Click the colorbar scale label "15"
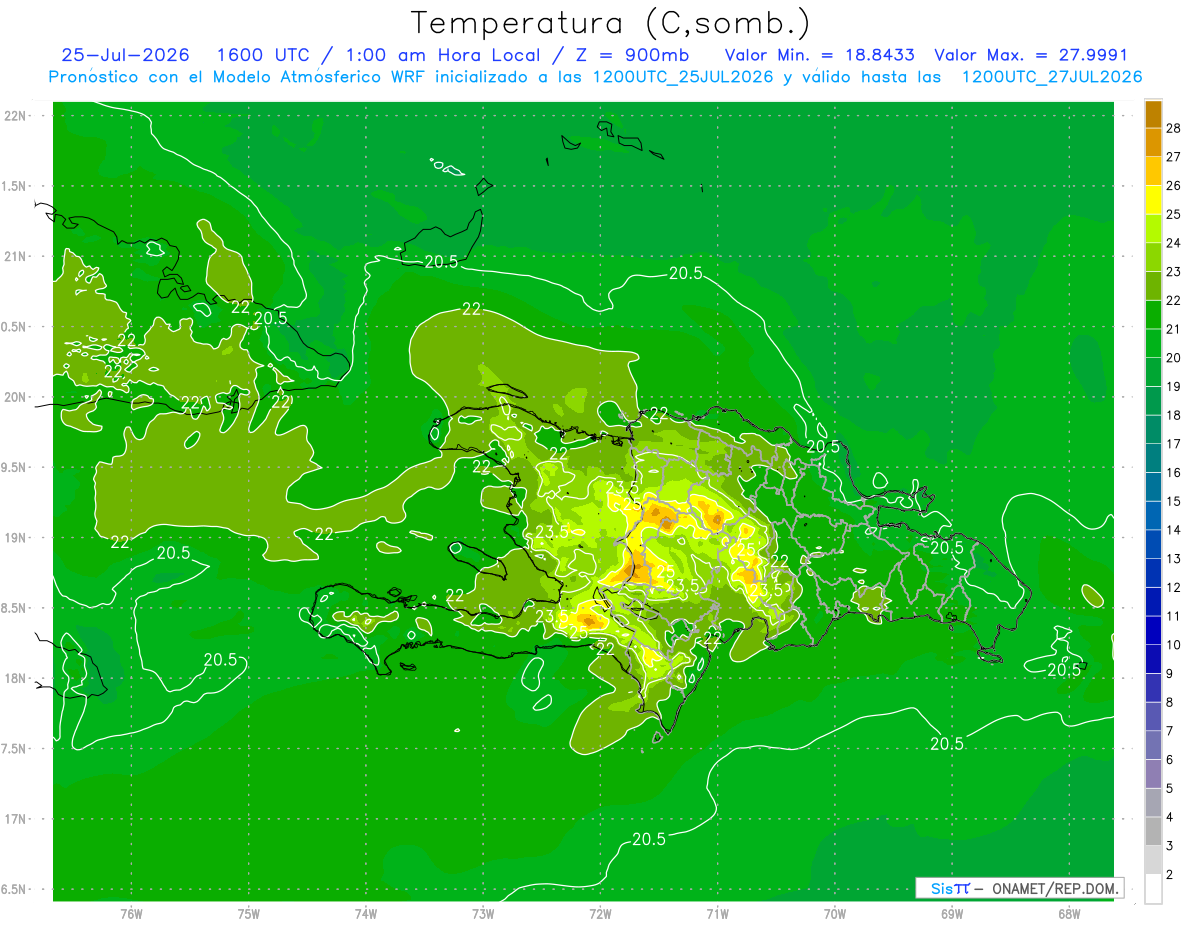Image resolution: width=1200 pixels, height=927 pixels. pyautogui.click(x=1173, y=501)
